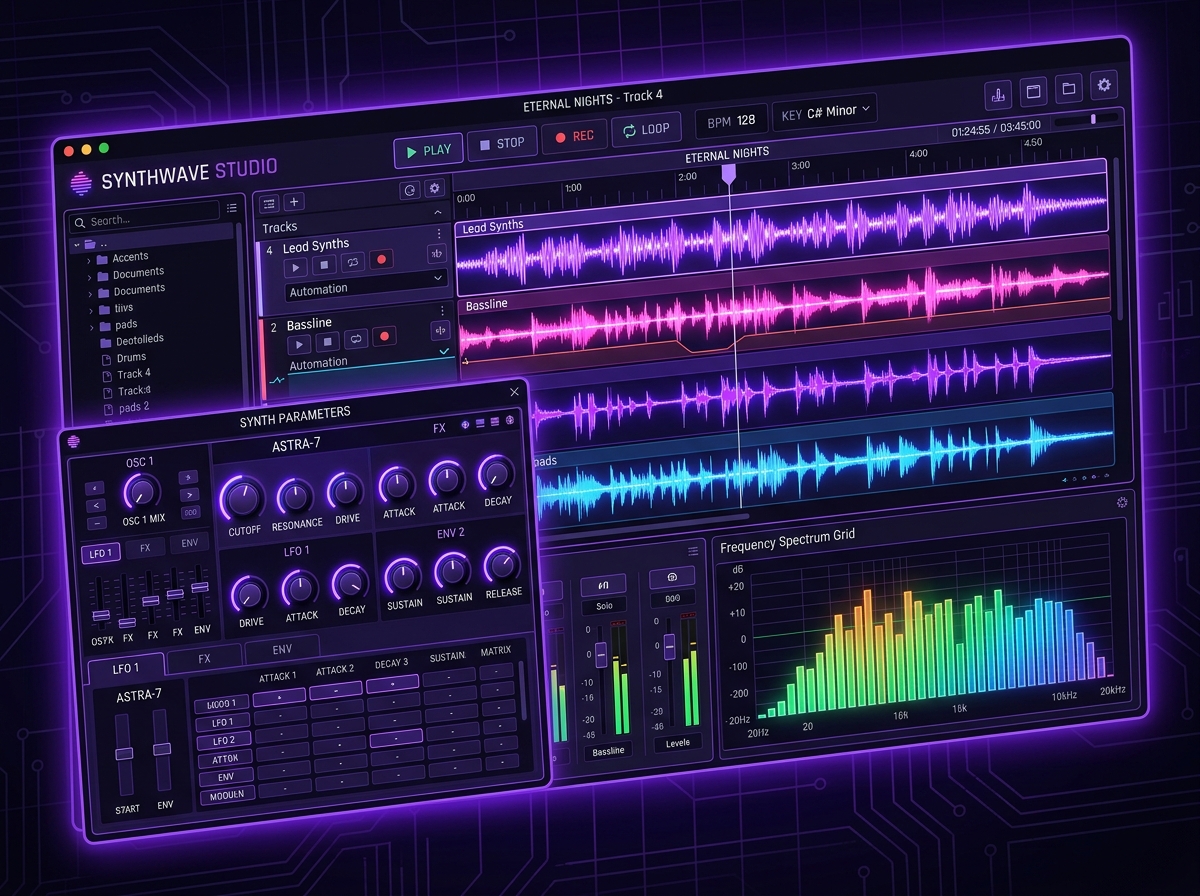The image size is (1200, 896).
Task: Collapse the Tracks section chevron
Action: [438, 213]
